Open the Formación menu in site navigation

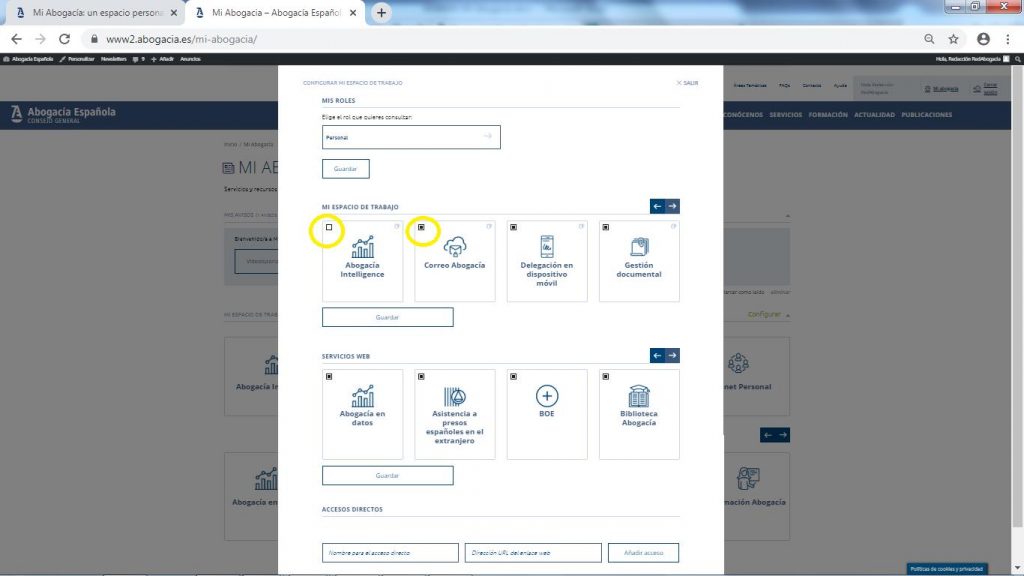(x=828, y=115)
